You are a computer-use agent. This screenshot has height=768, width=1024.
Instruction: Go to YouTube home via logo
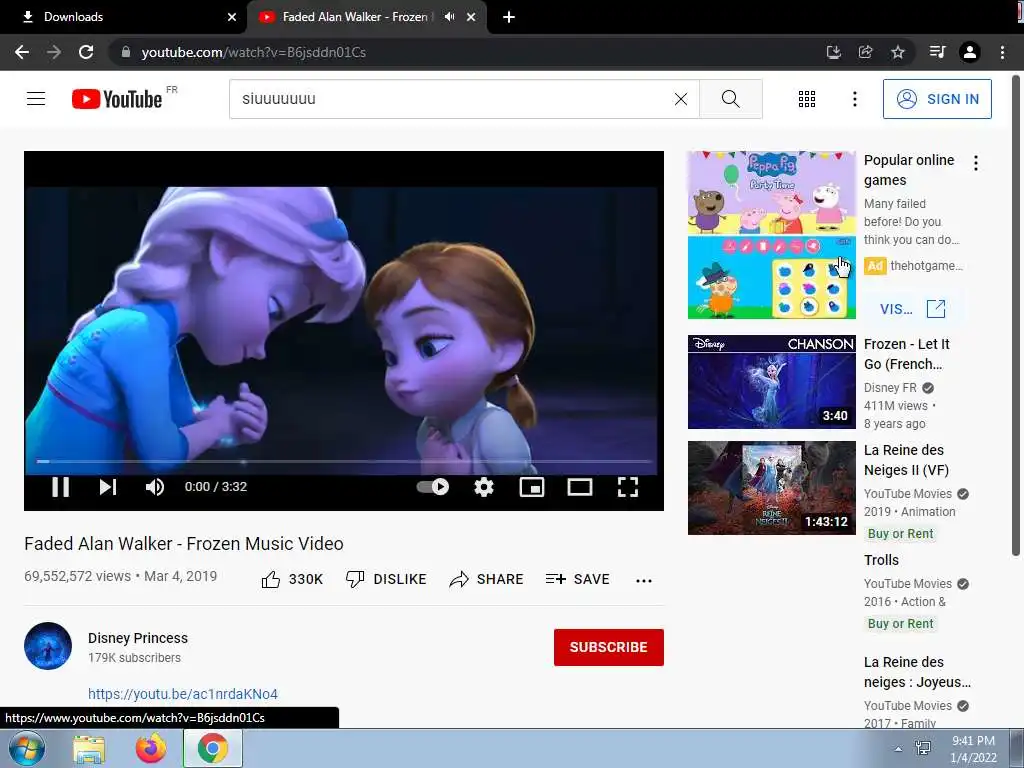117,99
